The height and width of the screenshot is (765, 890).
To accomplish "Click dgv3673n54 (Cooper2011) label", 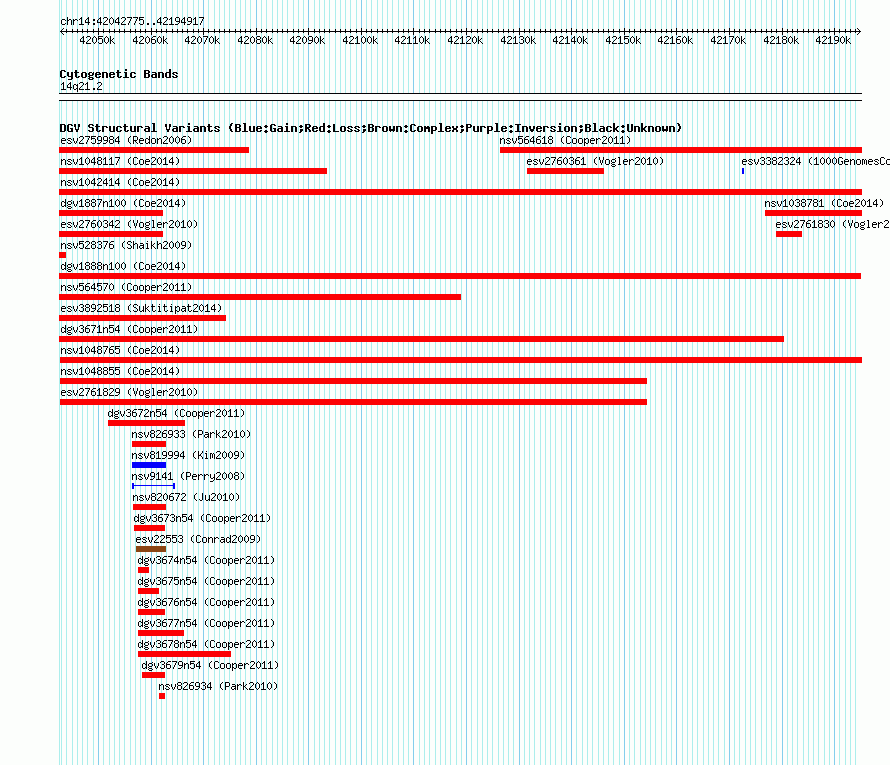I will pyautogui.click(x=202, y=518).
